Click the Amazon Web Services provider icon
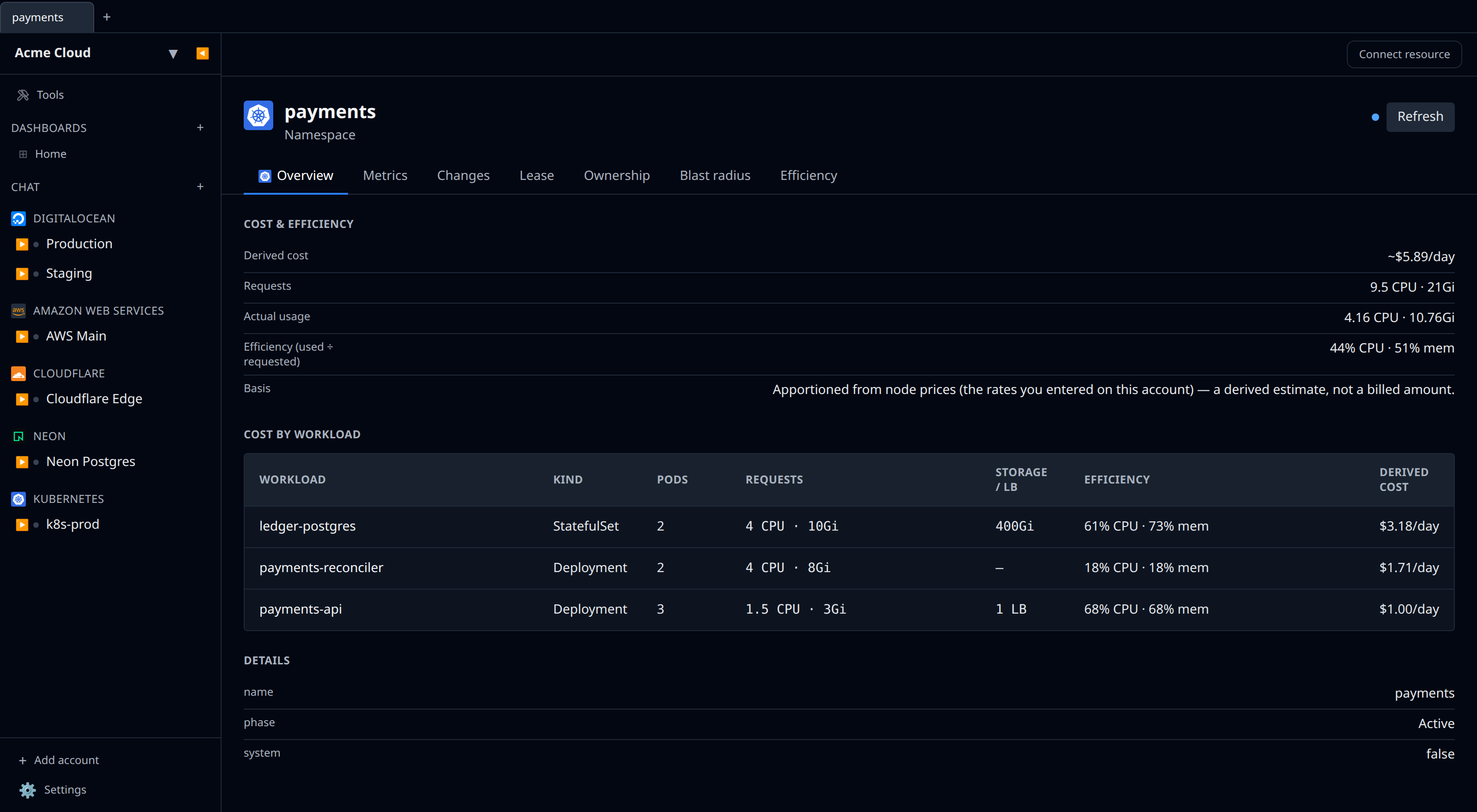The width and height of the screenshot is (1477, 812). (x=18, y=310)
